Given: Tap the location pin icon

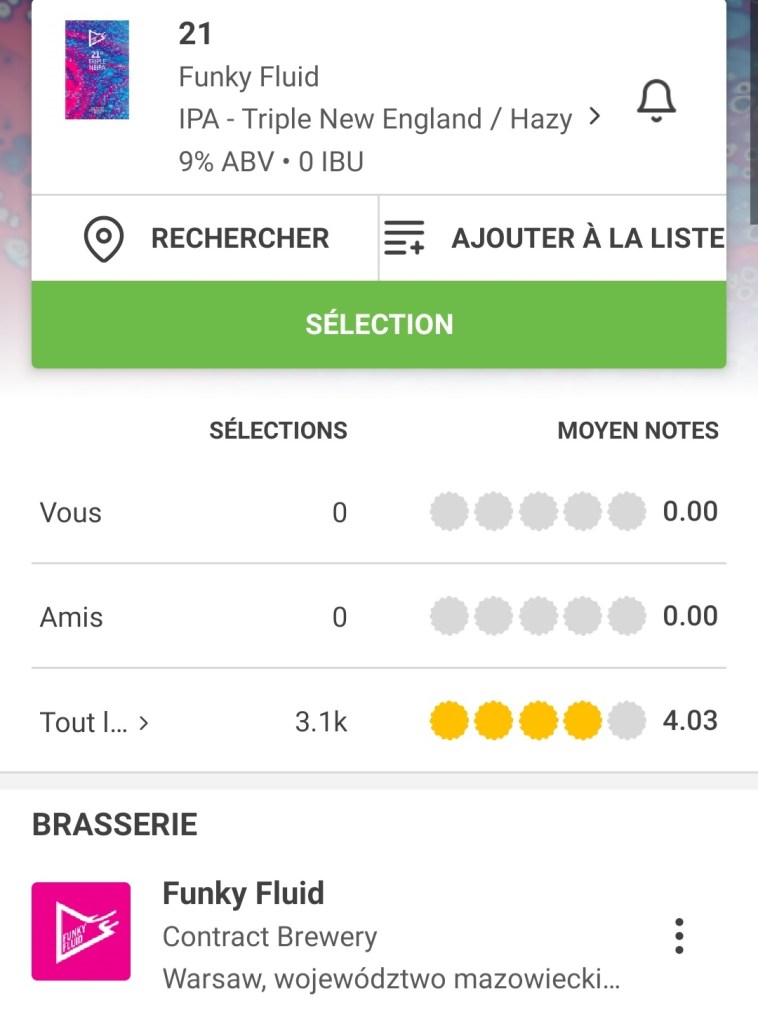Looking at the screenshot, I should [104, 239].
